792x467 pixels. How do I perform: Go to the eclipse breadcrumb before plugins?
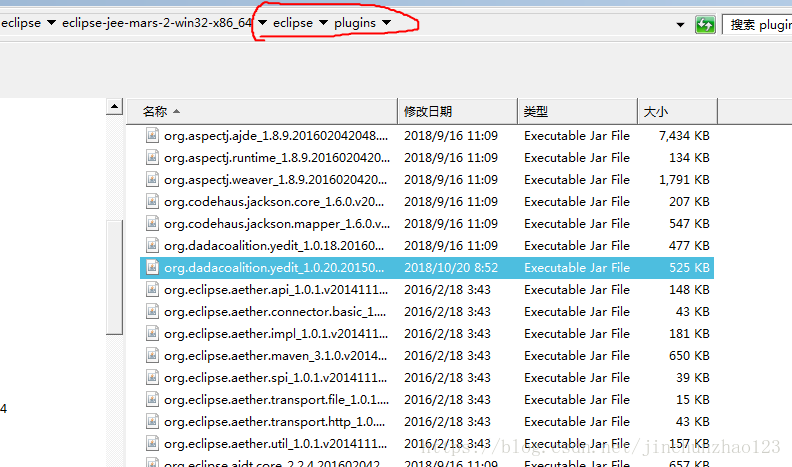click(x=293, y=23)
